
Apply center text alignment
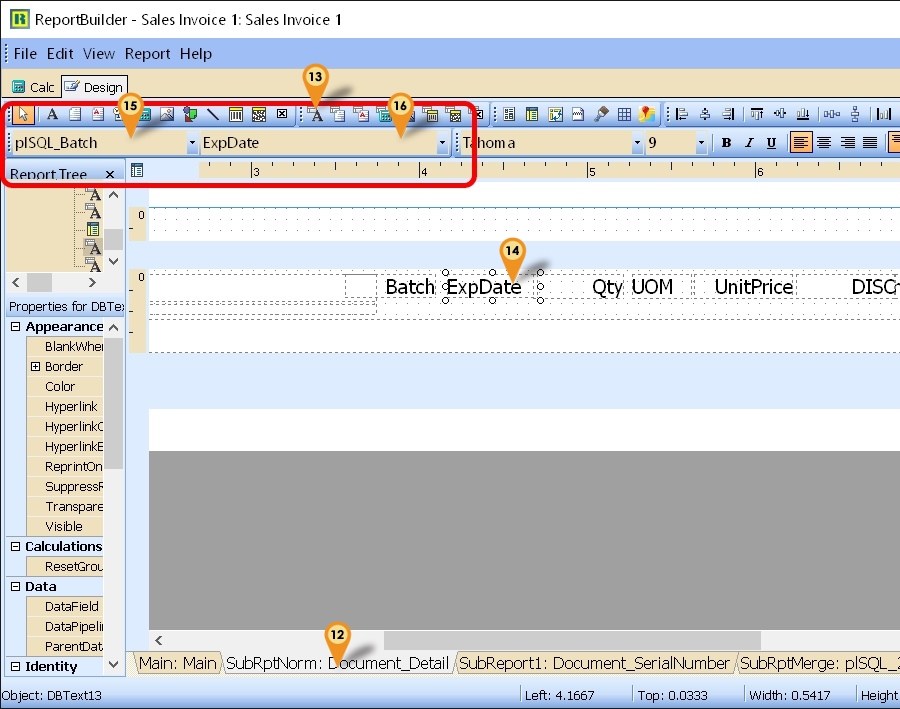(823, 142)
